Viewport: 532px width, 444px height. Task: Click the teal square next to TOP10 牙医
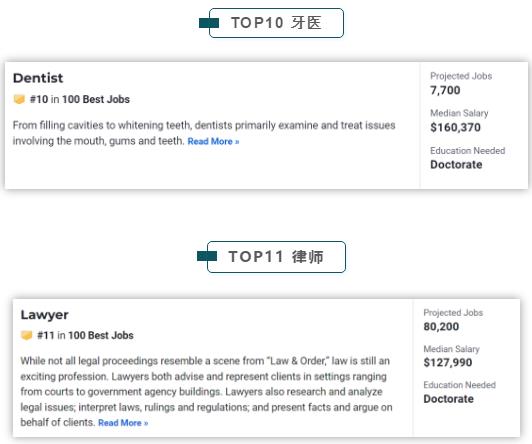(209, 23)
